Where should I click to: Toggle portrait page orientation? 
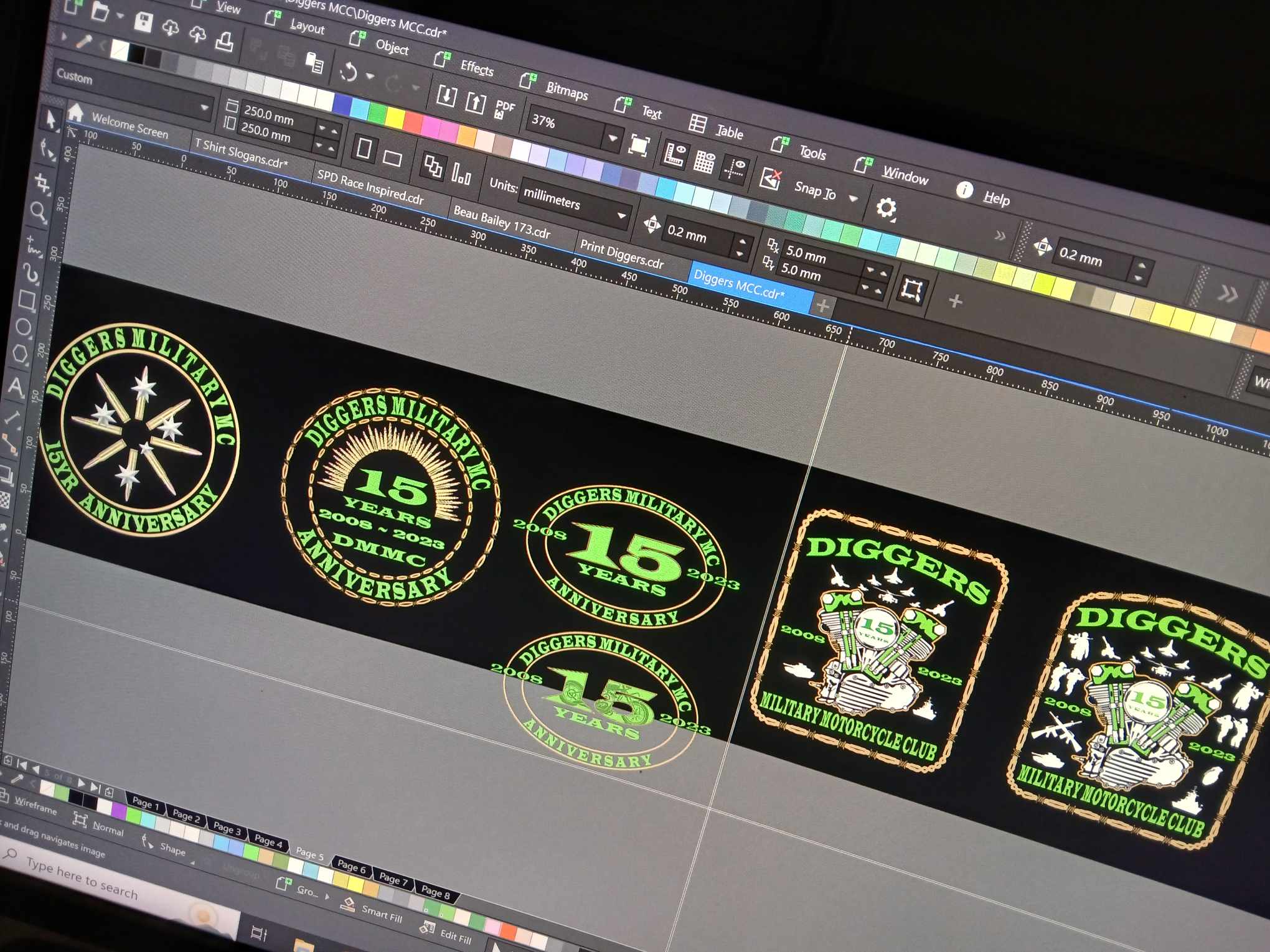tap(364, 149)
